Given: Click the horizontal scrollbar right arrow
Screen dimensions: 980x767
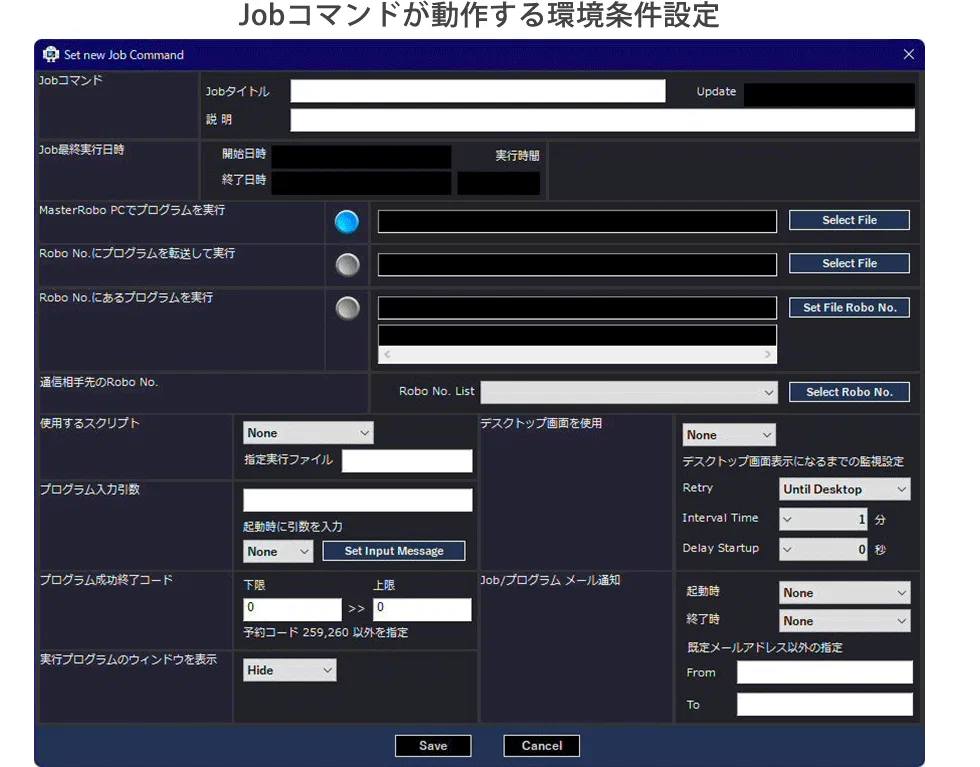Looking at the screenshot, I should click(768, 354).
